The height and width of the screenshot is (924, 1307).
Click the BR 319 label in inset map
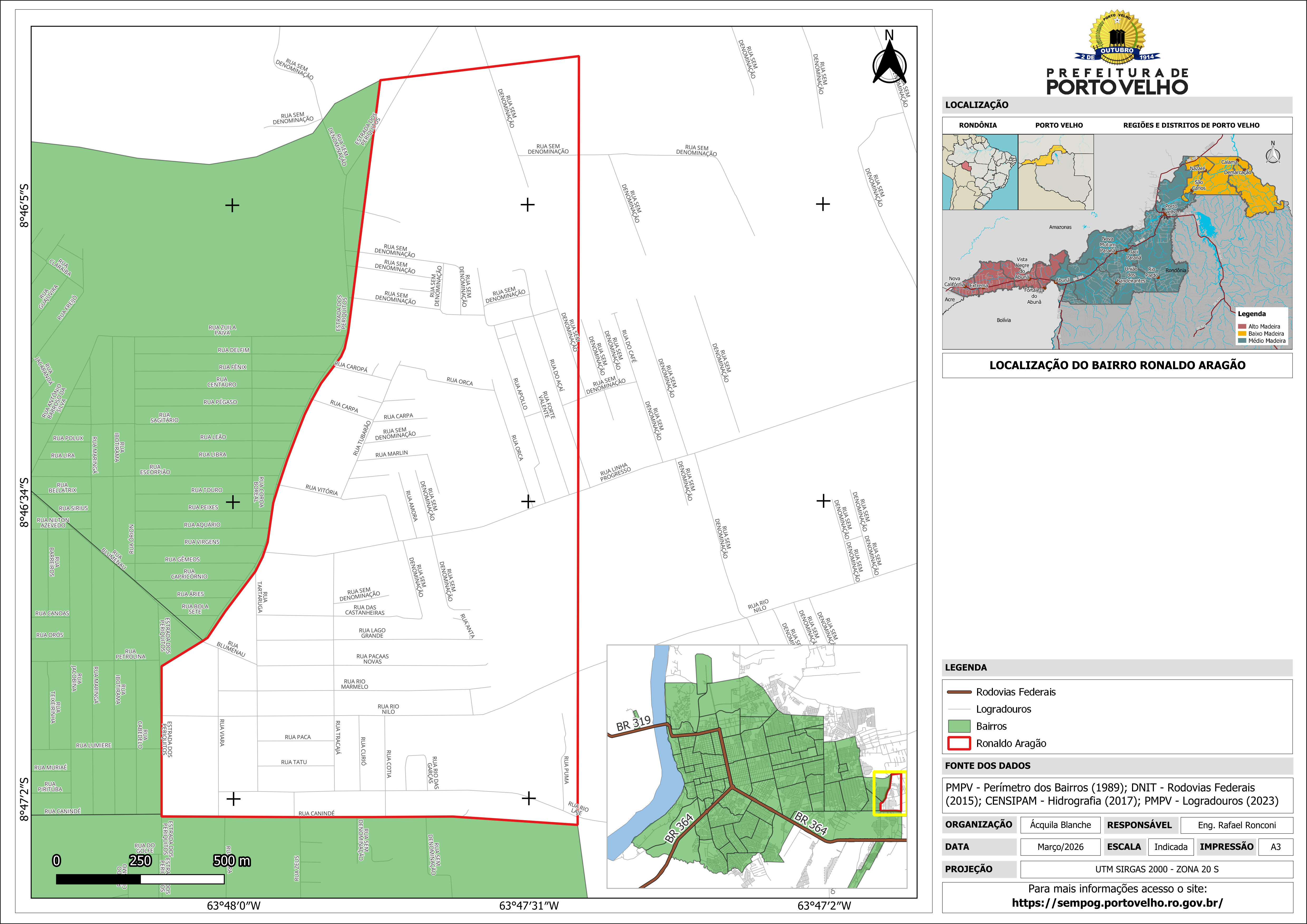tap(633, 723)
